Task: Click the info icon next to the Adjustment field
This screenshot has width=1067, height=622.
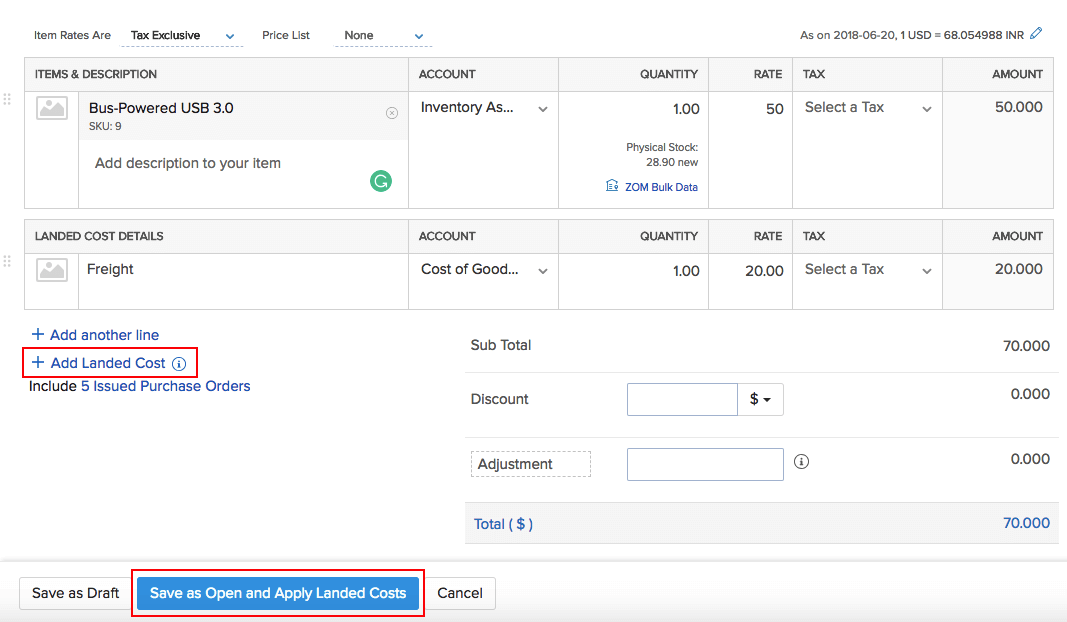Action: coord(801,461)
